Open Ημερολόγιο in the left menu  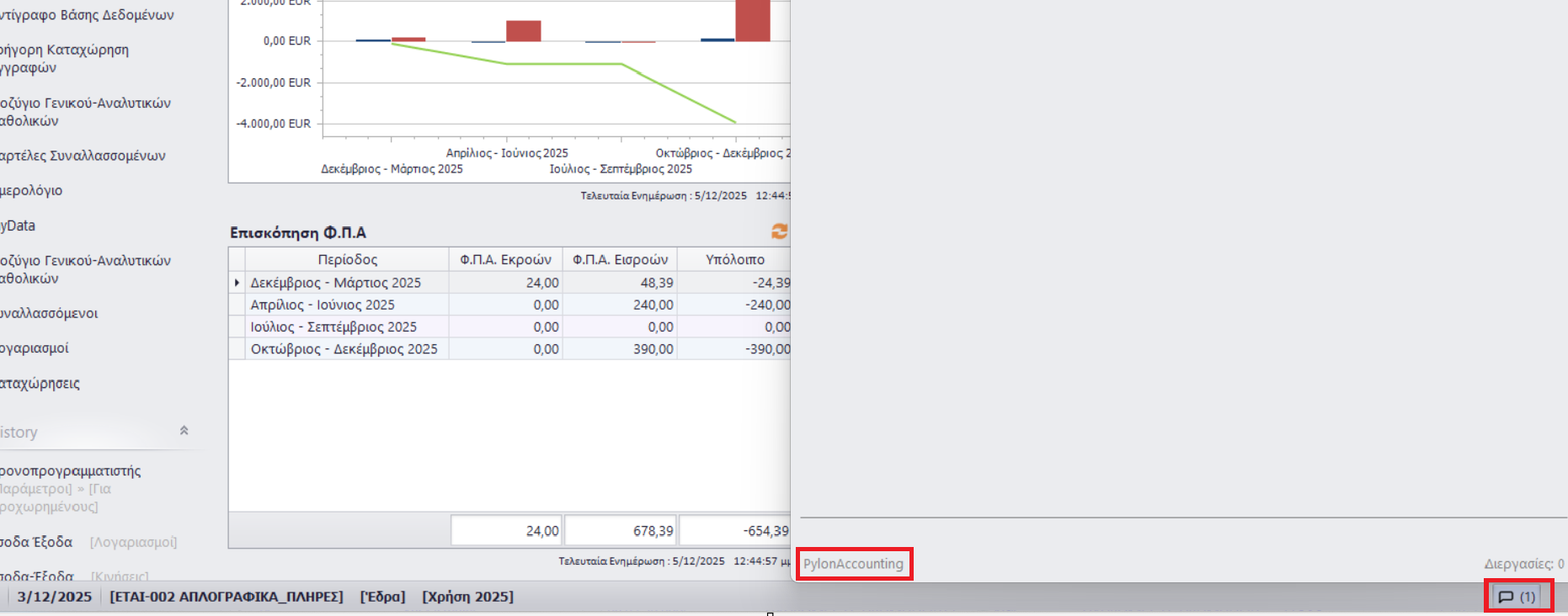click(32, 190)
